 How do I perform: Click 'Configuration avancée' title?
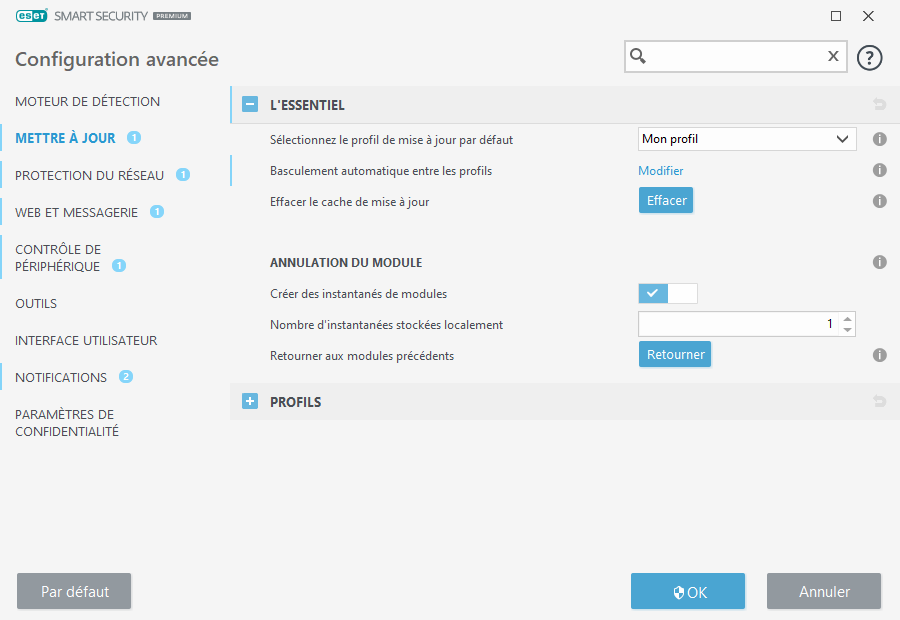point(117,59)
